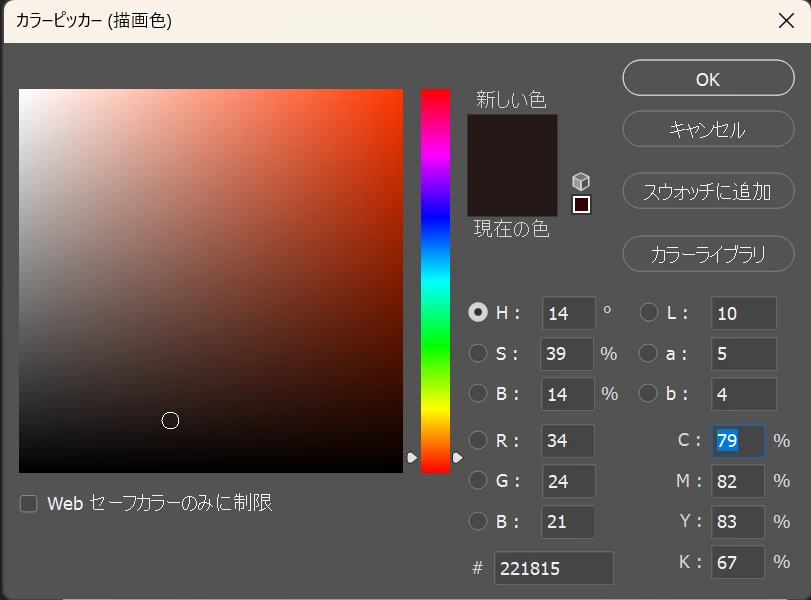Select the H hue radio button
811x600 pixels.
point(478,312)
